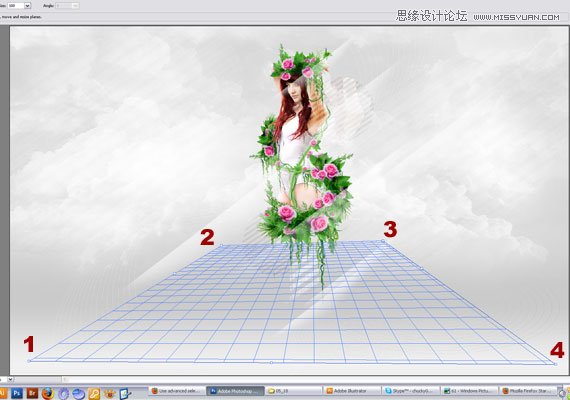Switch to the 'Mozilla Firefox Star...' taskbar button
The image size is (570, 400).
[x=527, y=391]
